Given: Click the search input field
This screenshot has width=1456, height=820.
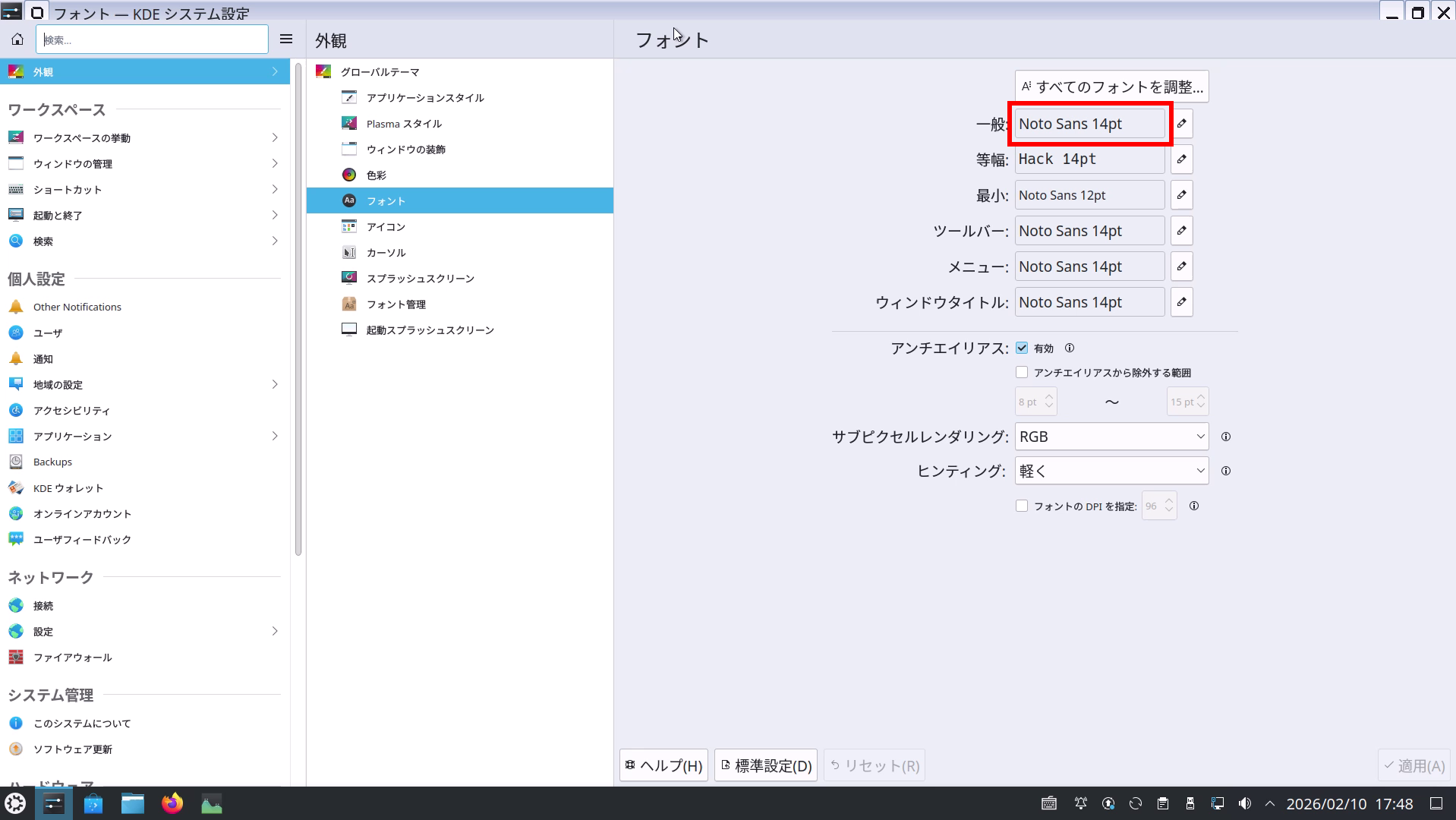Looking at the screenshot, I should 152,39.
